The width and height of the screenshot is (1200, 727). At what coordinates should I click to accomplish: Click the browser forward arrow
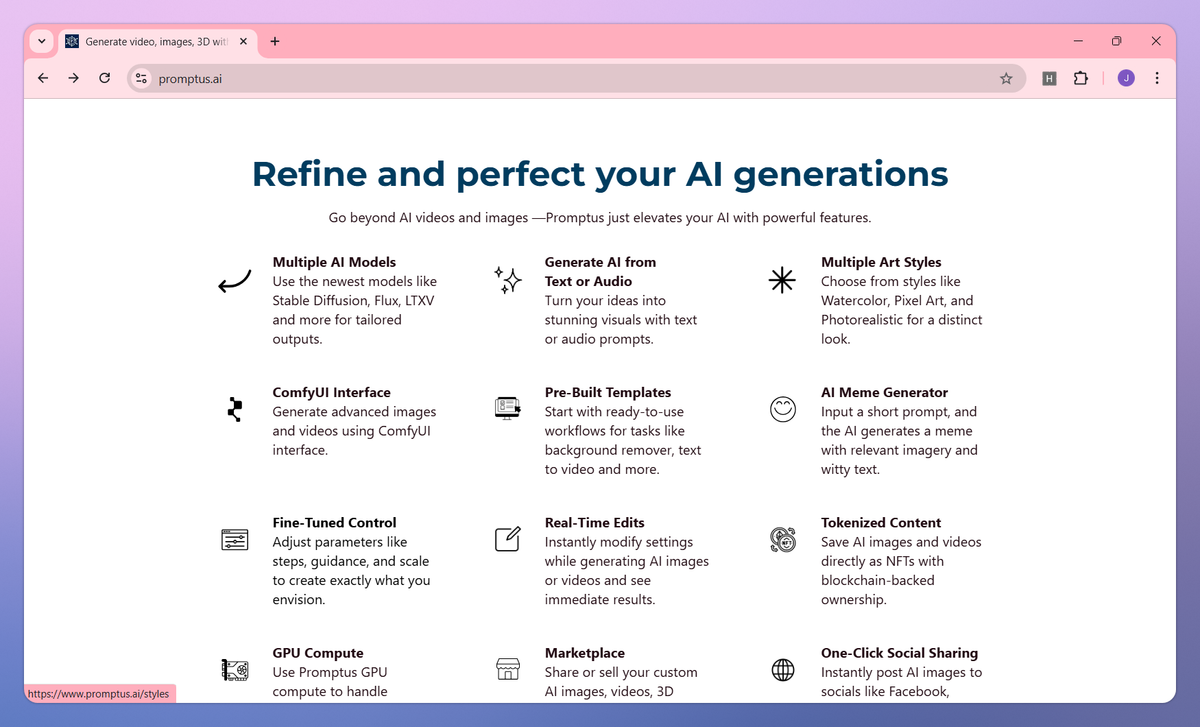point(73,78)
